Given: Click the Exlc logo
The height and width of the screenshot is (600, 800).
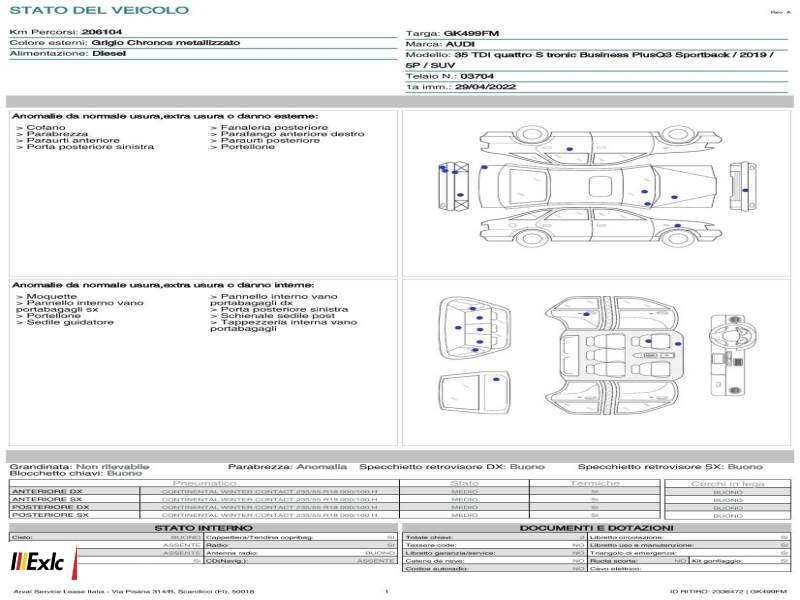Looking at the screenshot, I should click(43, 562).
